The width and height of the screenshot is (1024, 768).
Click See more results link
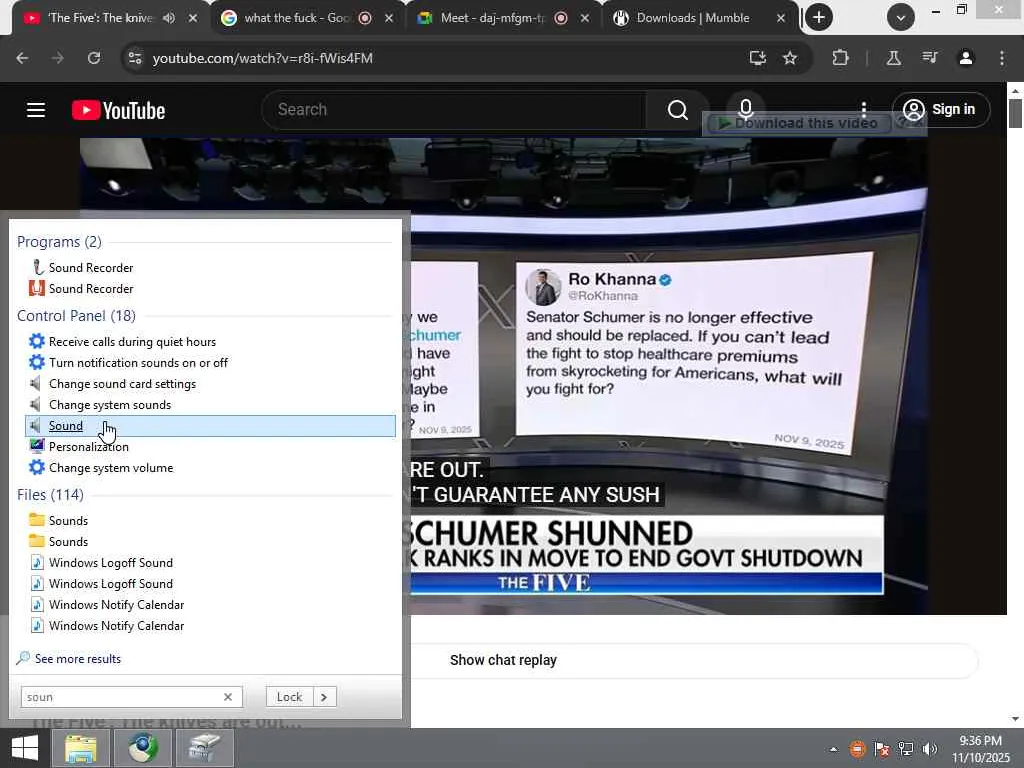pyautogui.click(x=78, y=659)
